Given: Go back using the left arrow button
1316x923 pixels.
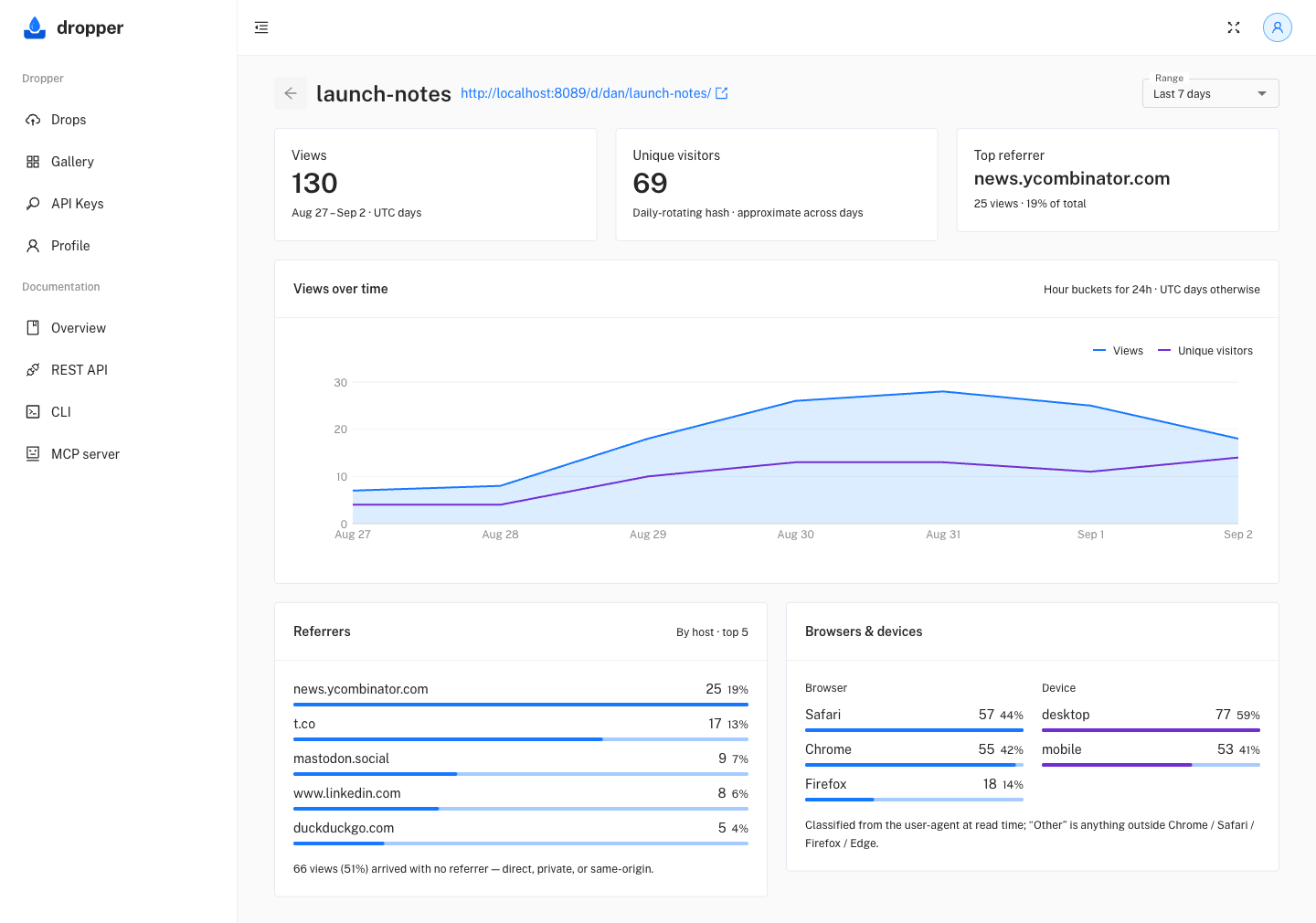Looking at the screenshot, I should [291, 93].
